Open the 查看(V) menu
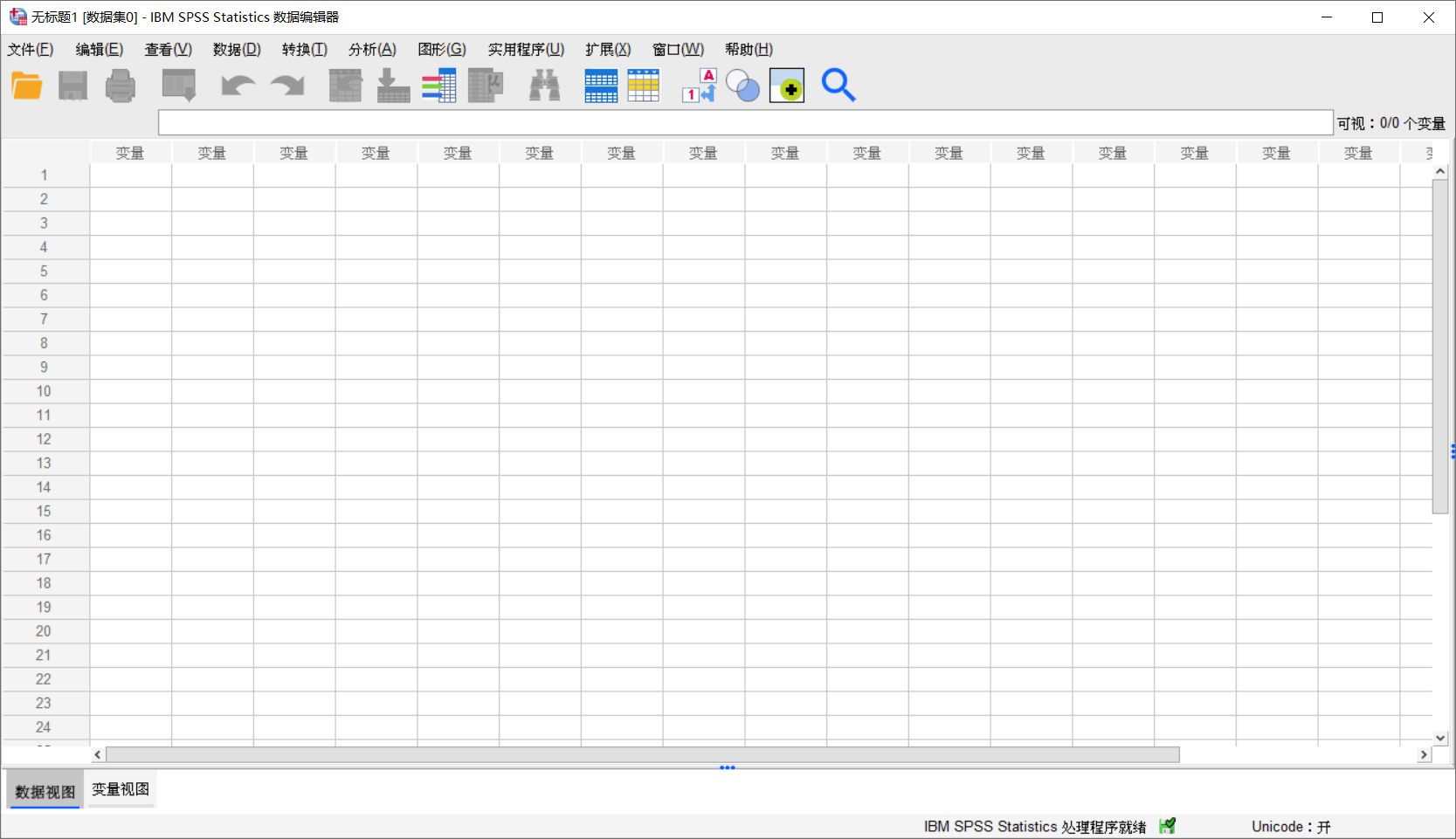Viewport: 1456px width, 839px height. click(x=169, y=50)
